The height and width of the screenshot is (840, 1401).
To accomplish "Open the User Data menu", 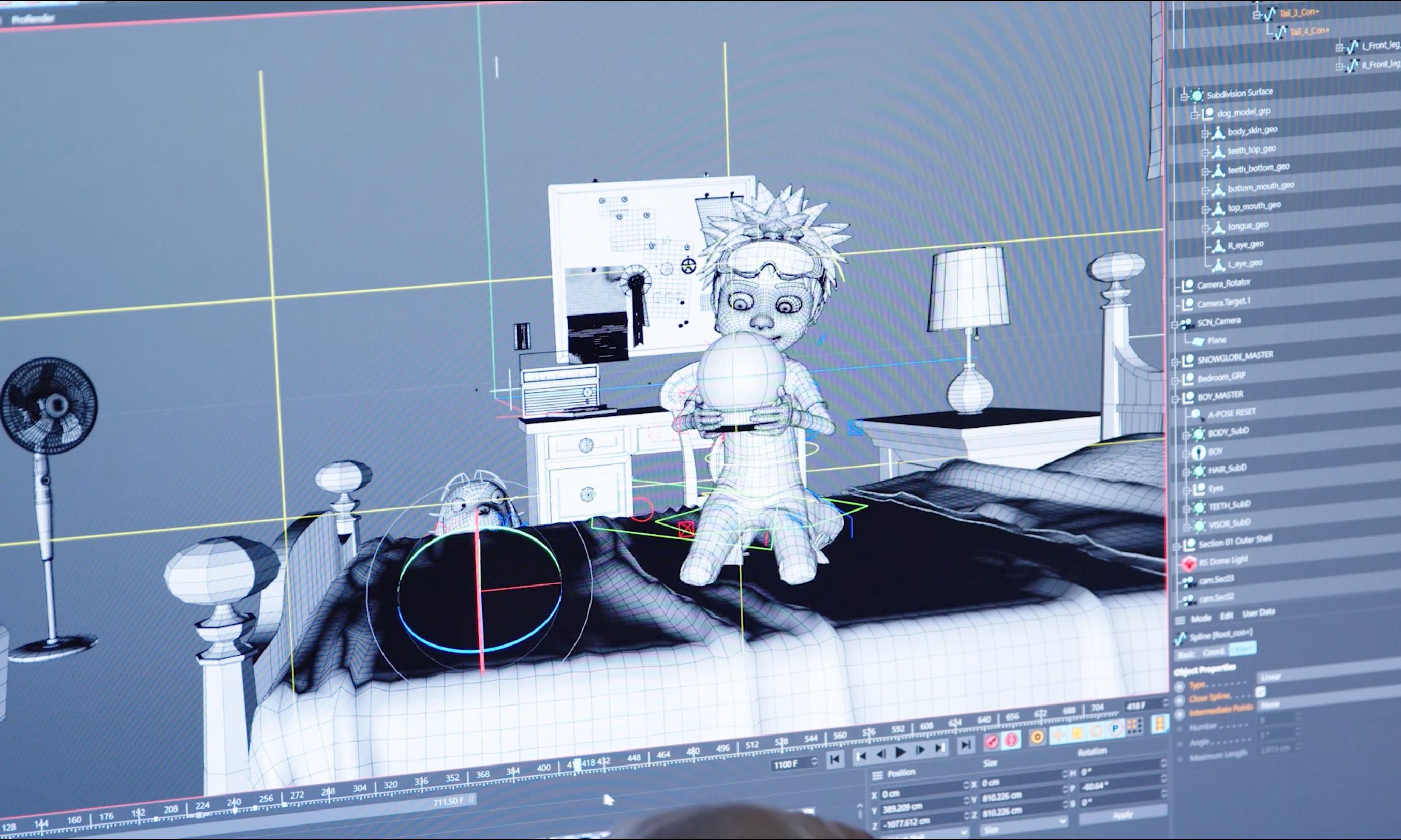I will coord(1258,612).
